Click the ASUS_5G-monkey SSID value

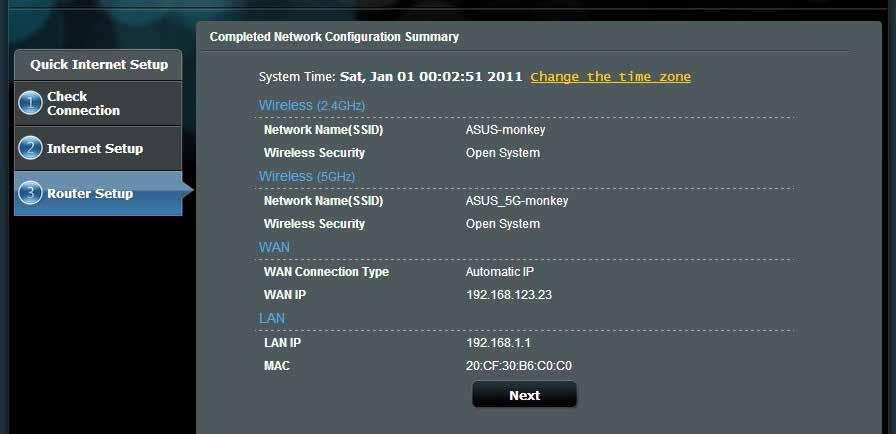pyautogui.click(x=517, y=201)
